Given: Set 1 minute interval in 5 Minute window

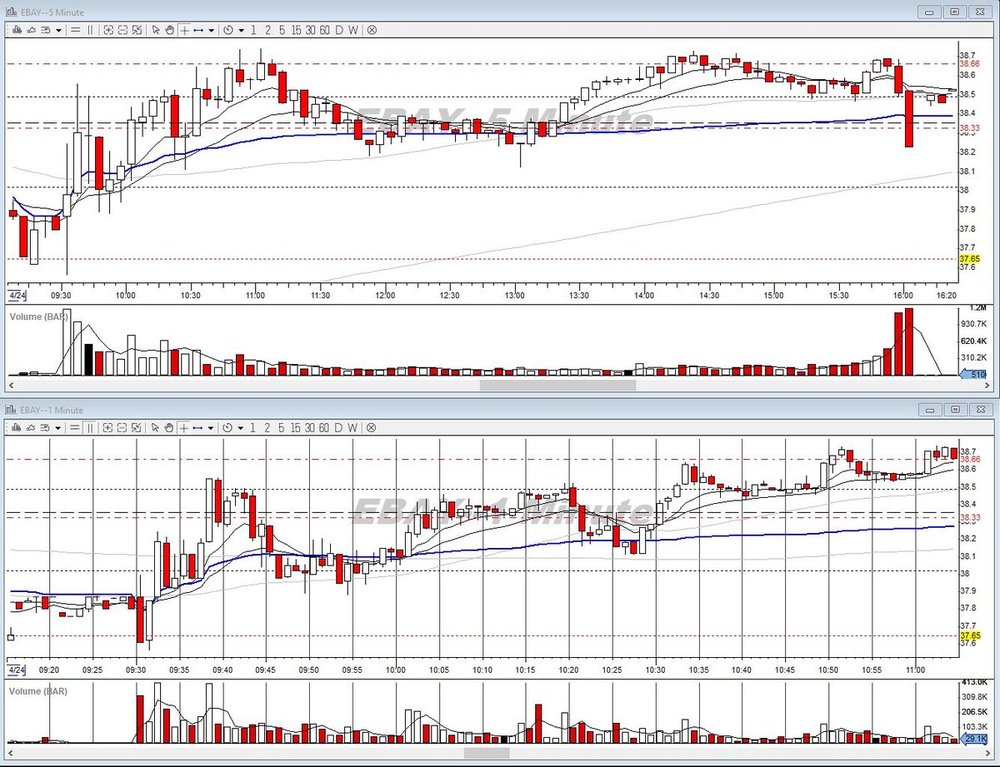Looking at the screenshot, I should (x=253, y=30).
